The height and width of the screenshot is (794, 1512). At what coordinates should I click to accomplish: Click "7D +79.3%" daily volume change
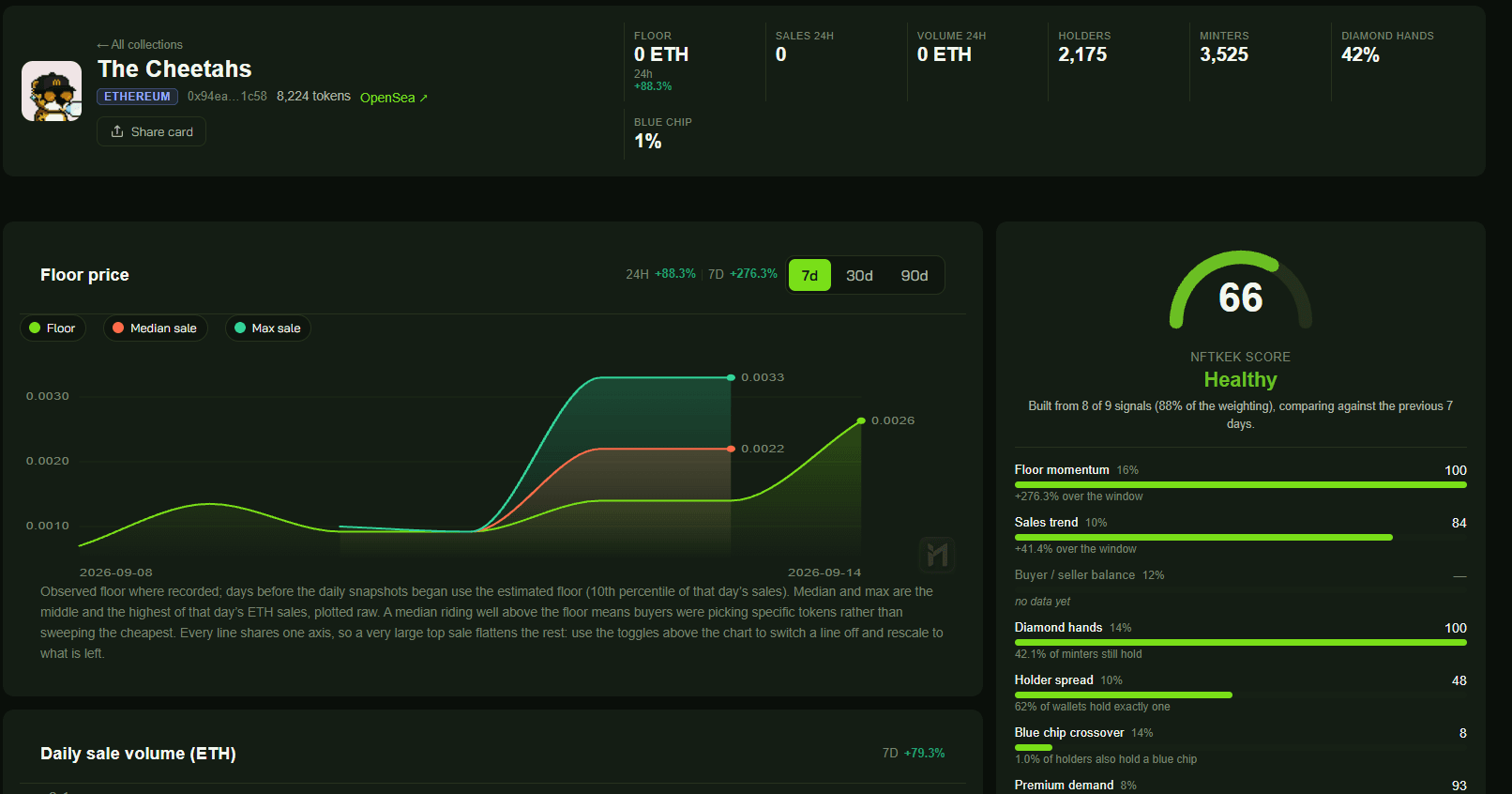point(914,753)
